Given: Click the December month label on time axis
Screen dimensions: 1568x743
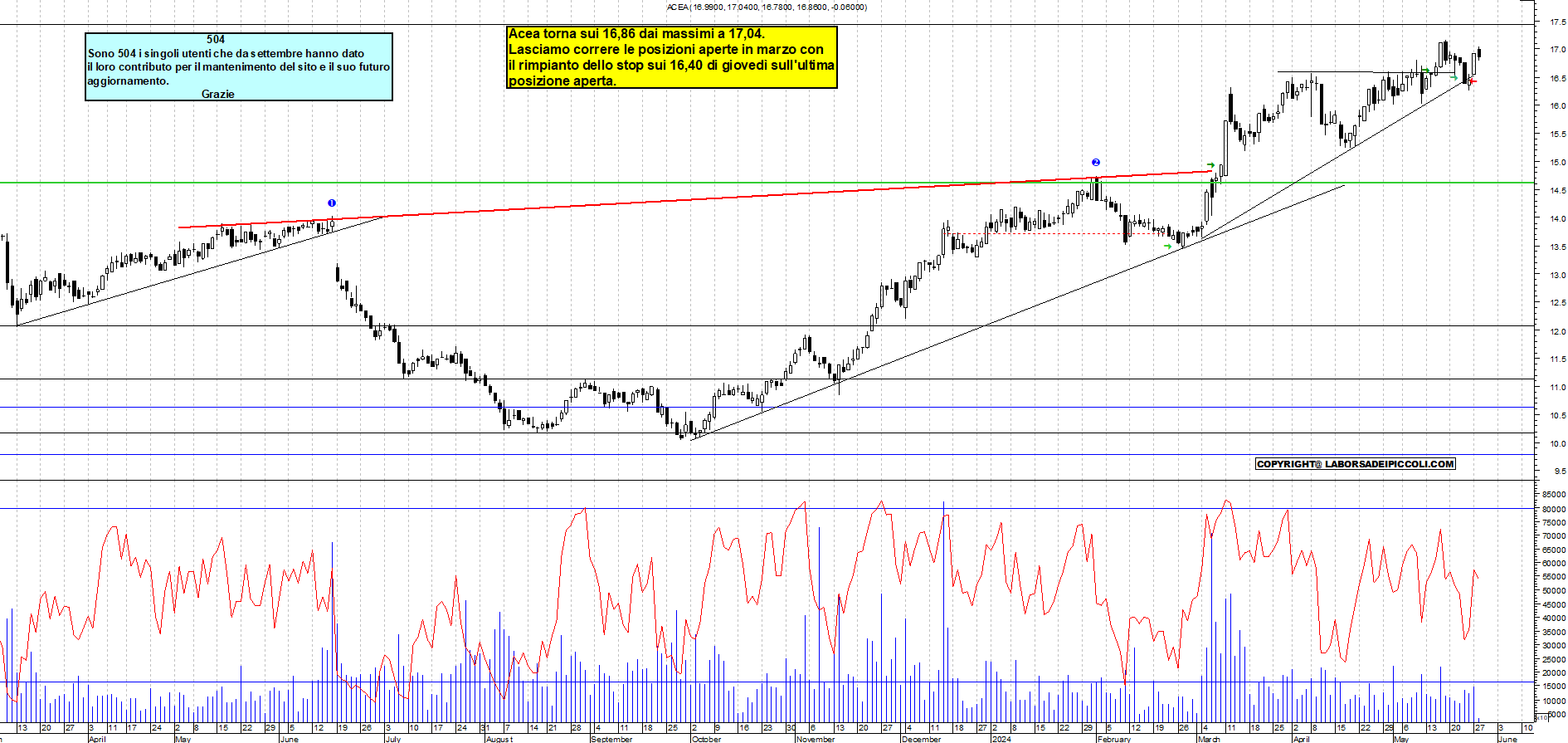Looking at the screenshot, I should 922,739.
